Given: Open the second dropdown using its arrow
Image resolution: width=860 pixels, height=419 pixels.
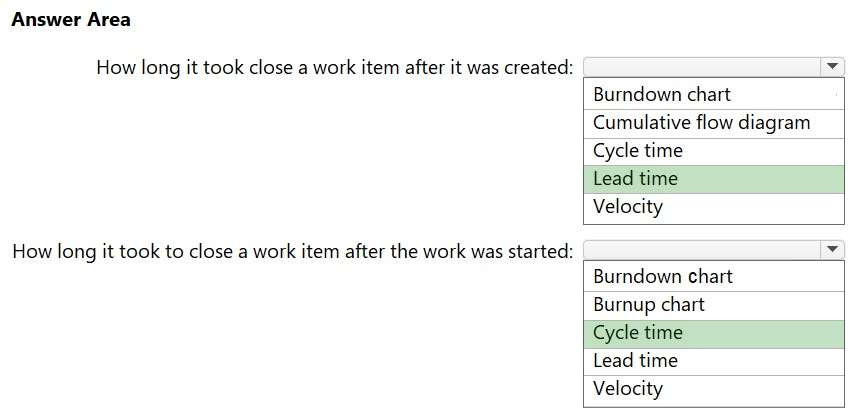Looking at the screenshot, I should [832, 249].
